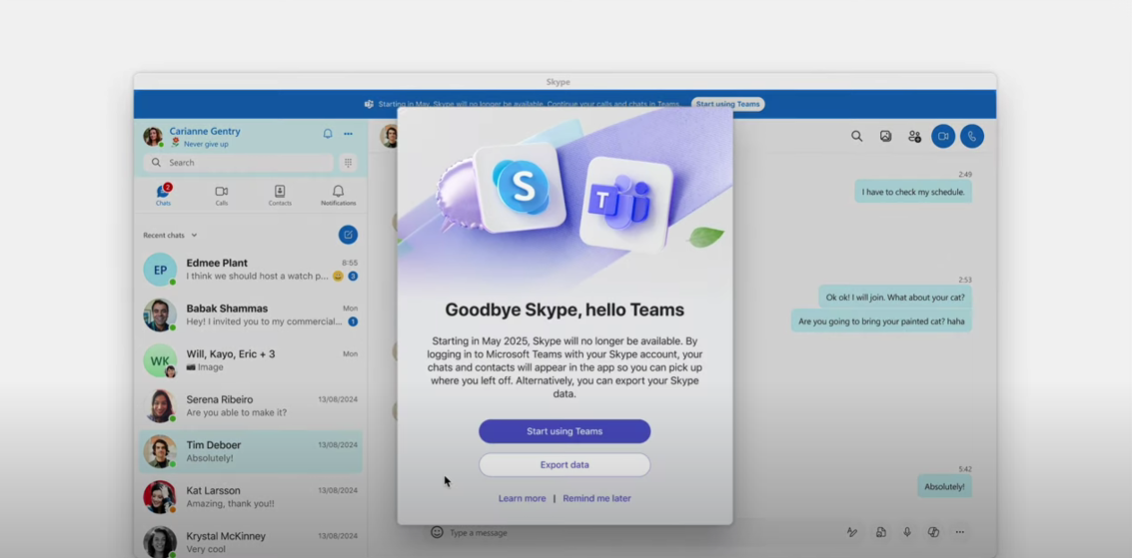This screenshot has width=1132, height=558.
Task: Open the dial pad next to Search
Action: 348,163
